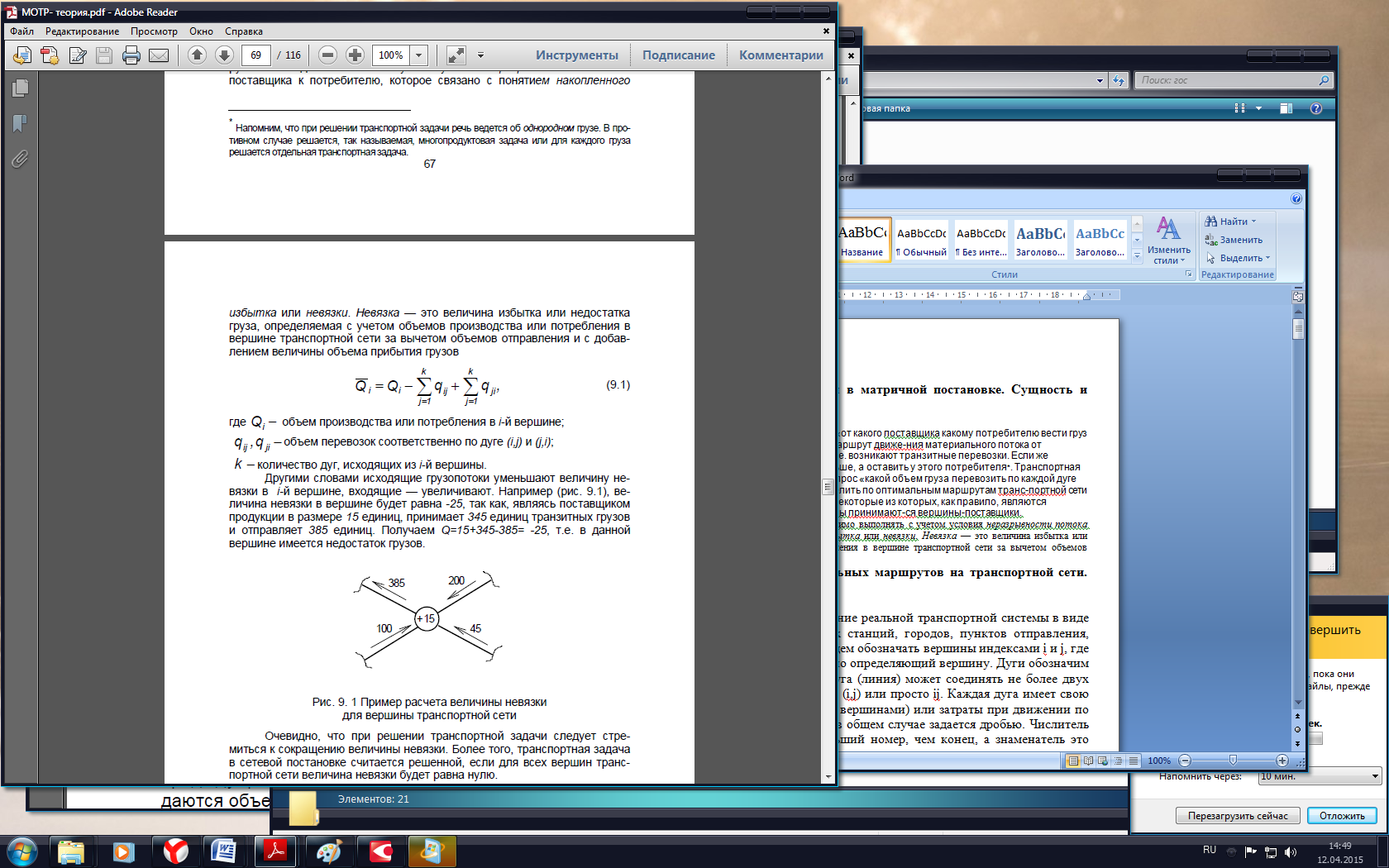Open the Комментарии pane
Viewport: 1389px width, 868px height.
(781, 55)
